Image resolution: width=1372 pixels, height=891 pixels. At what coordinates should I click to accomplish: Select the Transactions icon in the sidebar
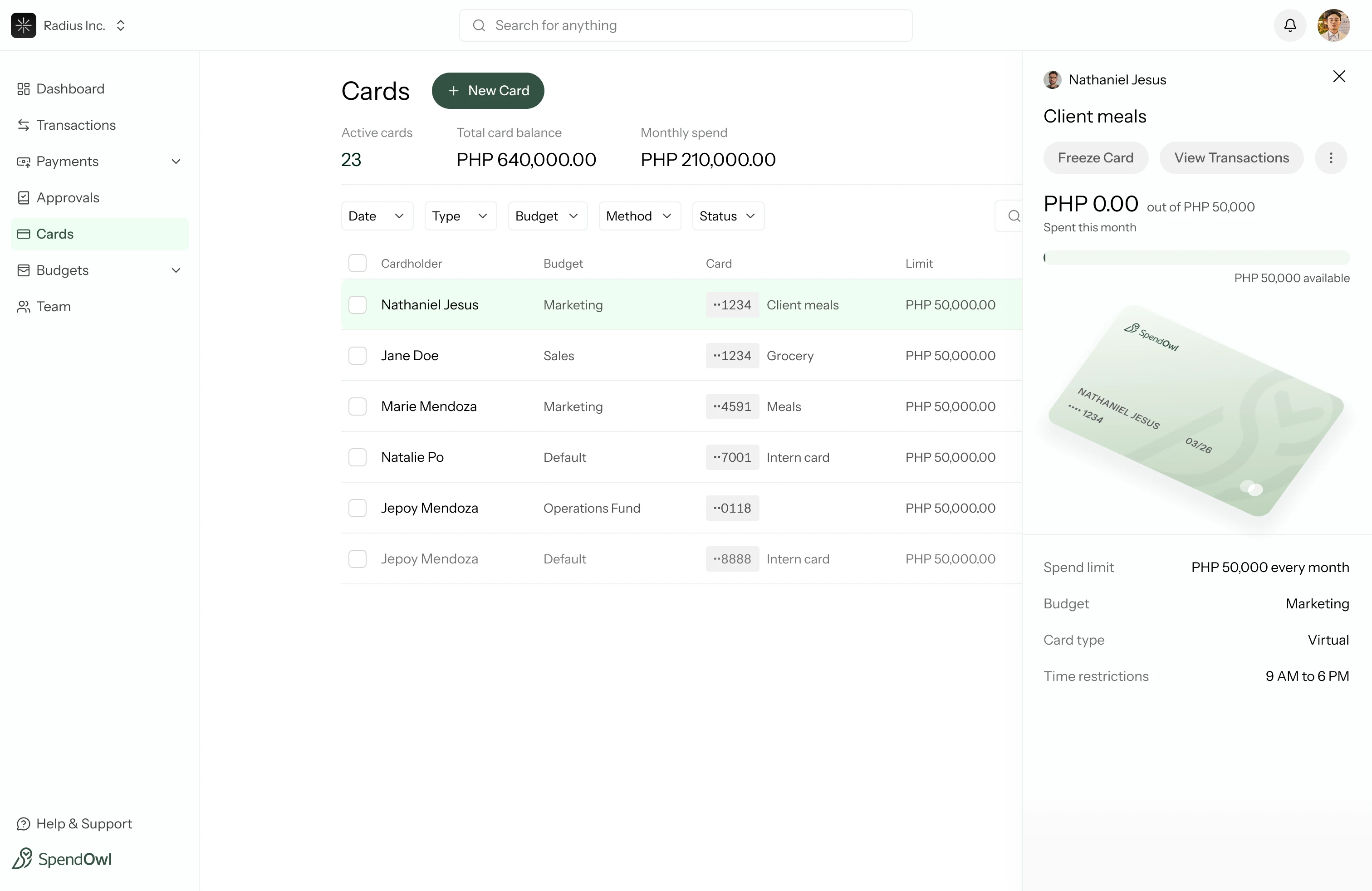tap(23, 125)
